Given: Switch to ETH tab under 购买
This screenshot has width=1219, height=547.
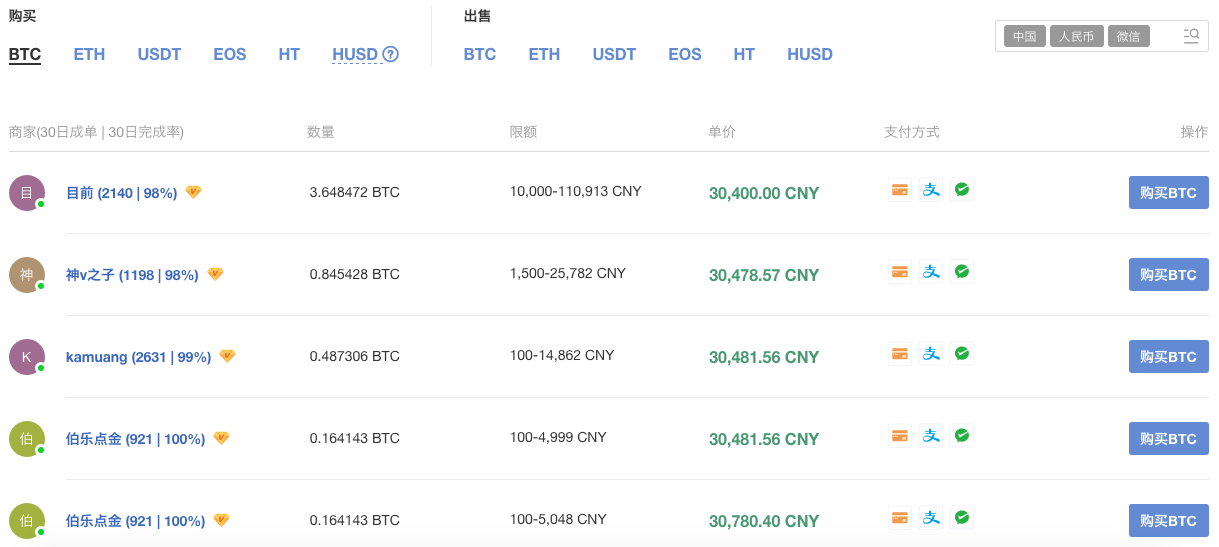Looking at the screenshot, I should point(89,55).
